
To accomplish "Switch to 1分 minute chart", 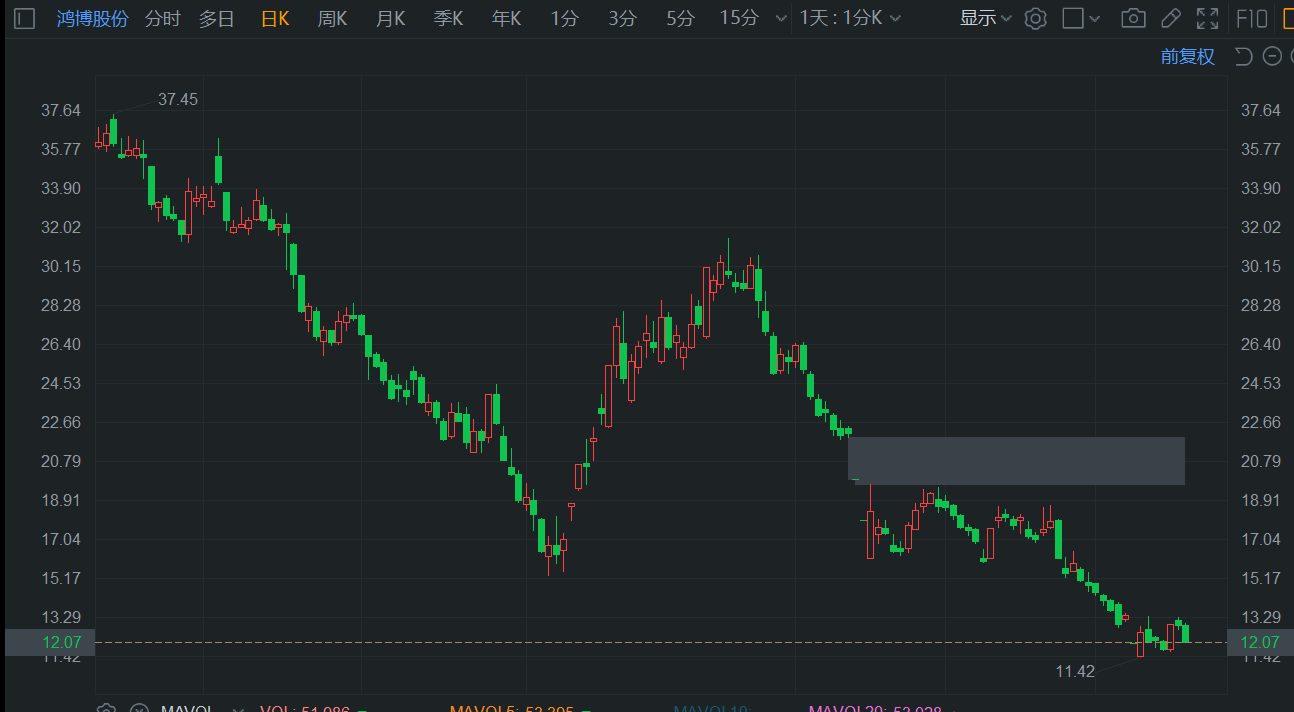I will (x=564, y=18).
